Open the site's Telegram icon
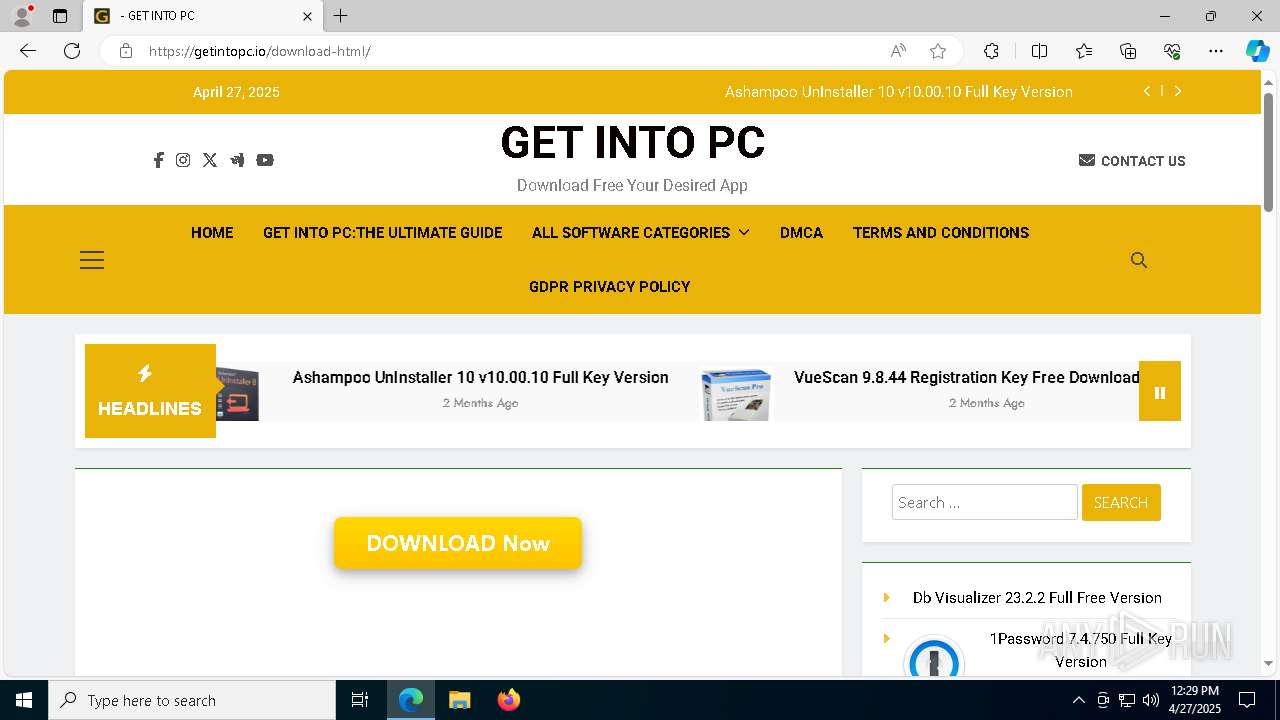 (237, 160)
